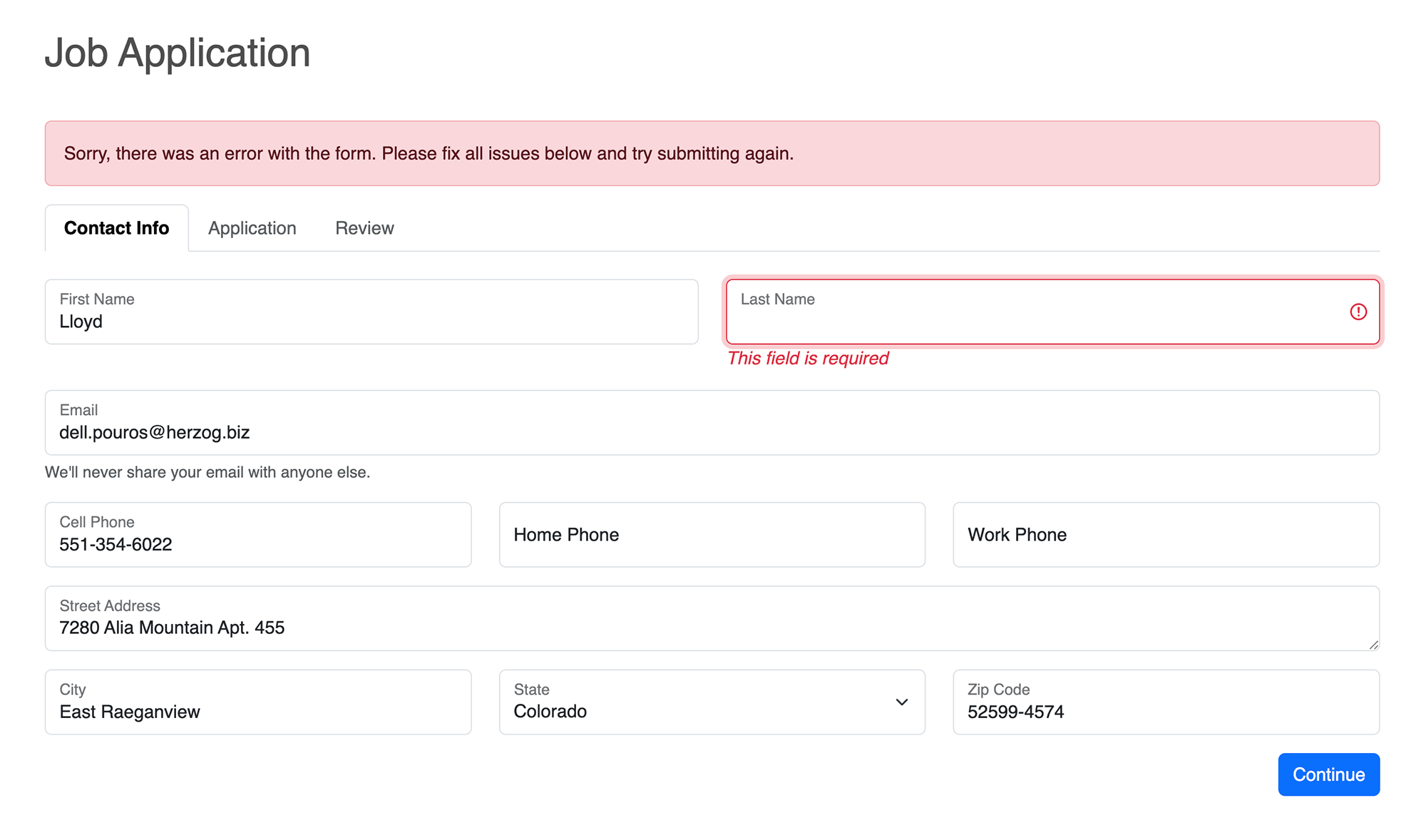Click the empty Work Phone field
Image resolution: width=1426 pixels, height=840 pixels.
pyautogui.click(x=1165, y=535)
